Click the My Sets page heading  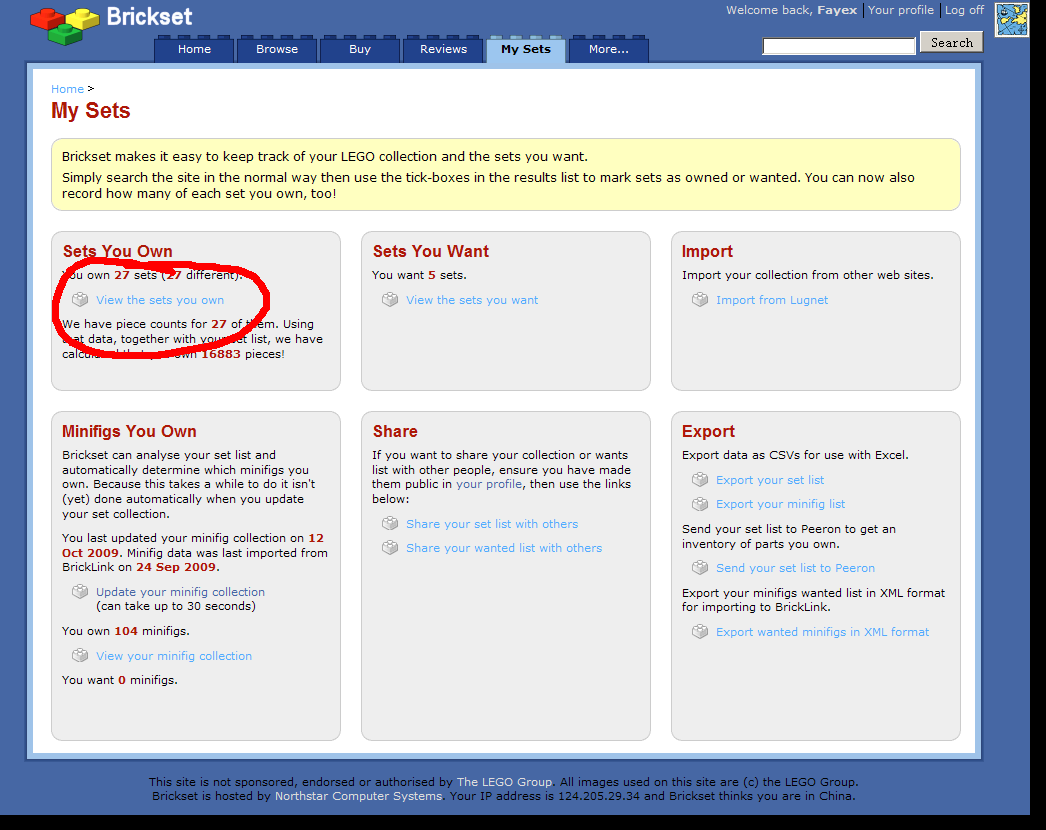[91, 111]
